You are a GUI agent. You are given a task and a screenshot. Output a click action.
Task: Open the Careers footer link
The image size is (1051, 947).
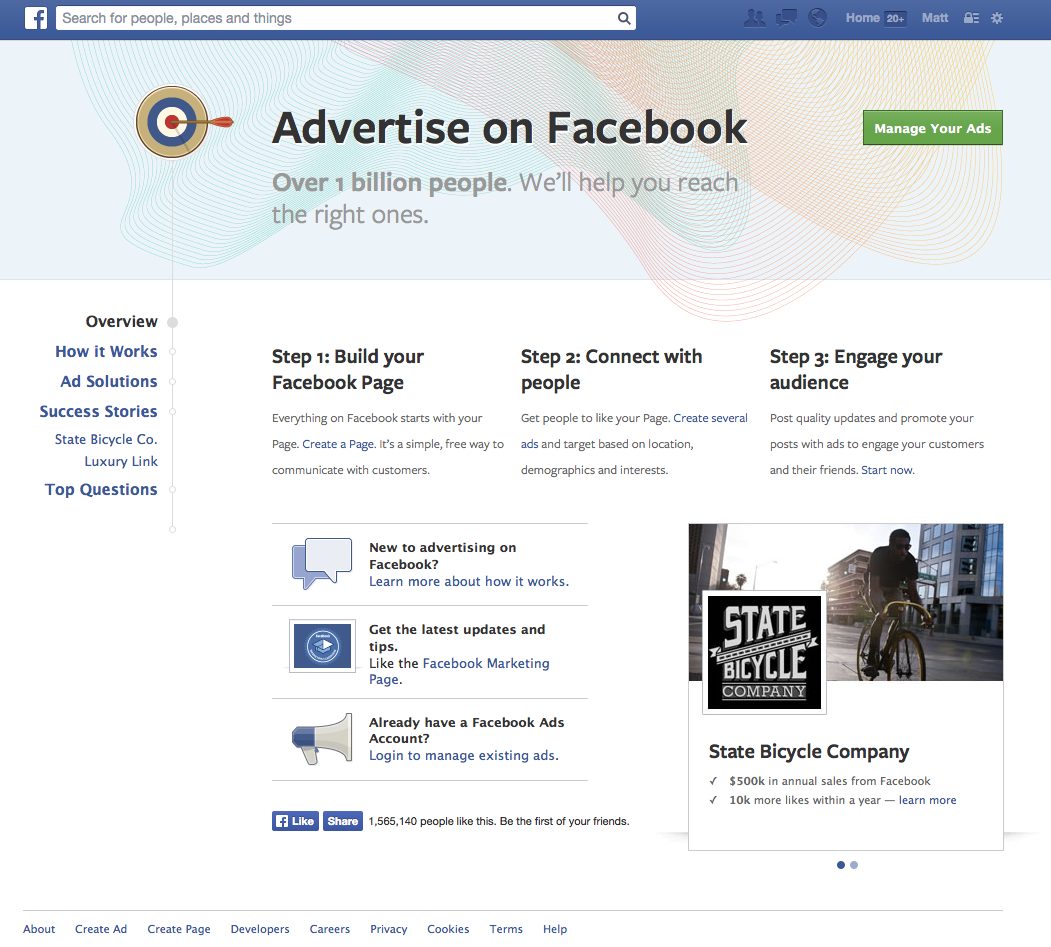coord(330,929)
